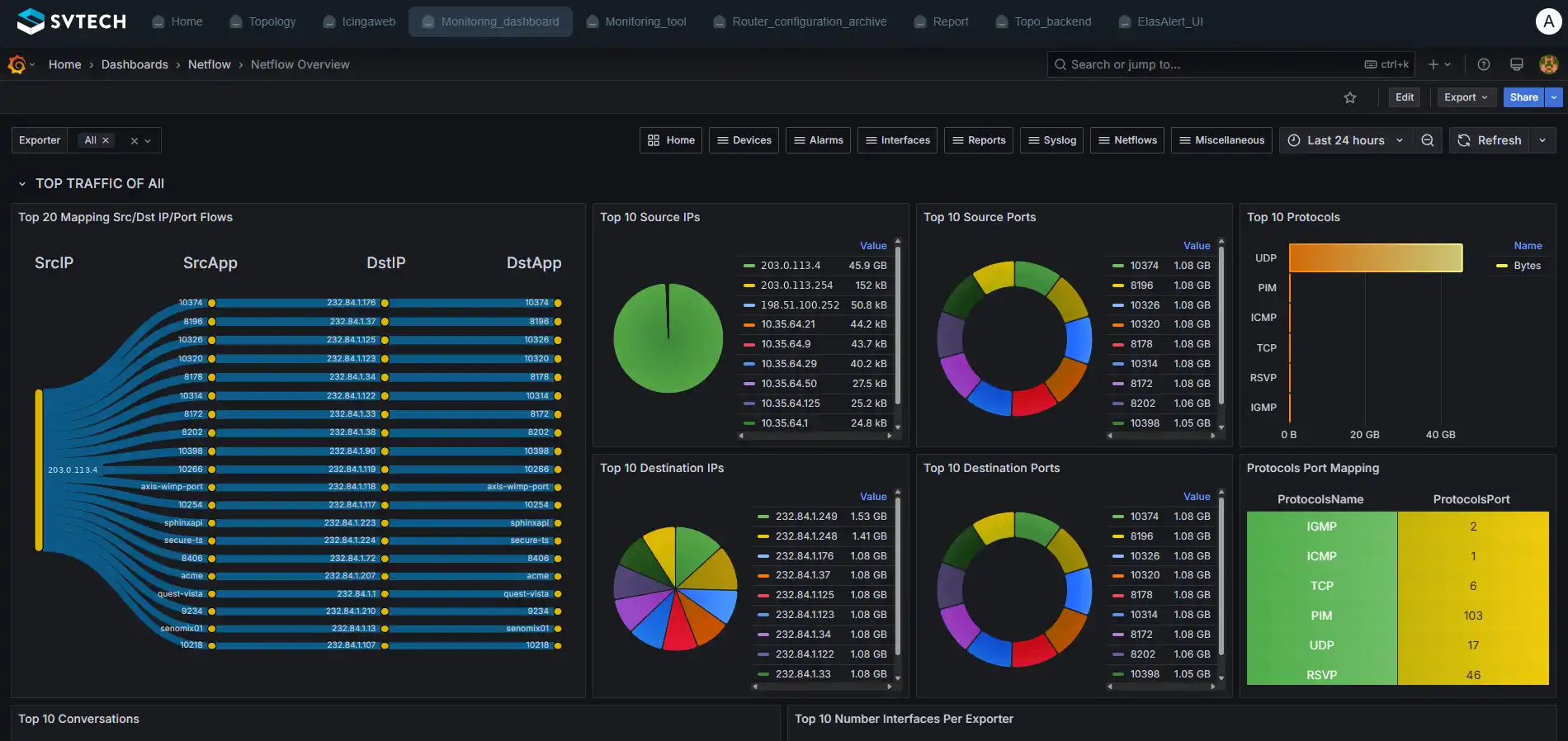Switch to the Topology tab
The width and height of the screenshot is (1568, 741).
coord(262,21)
